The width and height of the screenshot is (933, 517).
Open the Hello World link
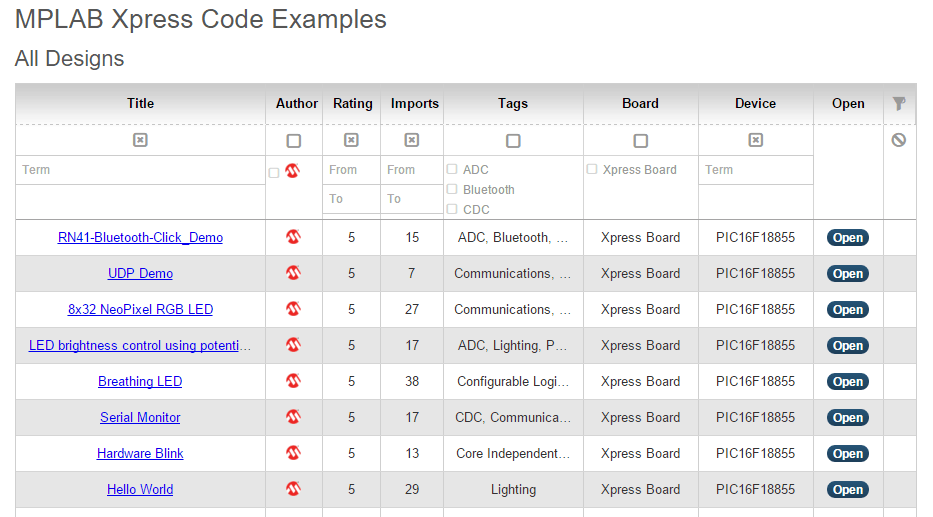(x=140, y=489)
